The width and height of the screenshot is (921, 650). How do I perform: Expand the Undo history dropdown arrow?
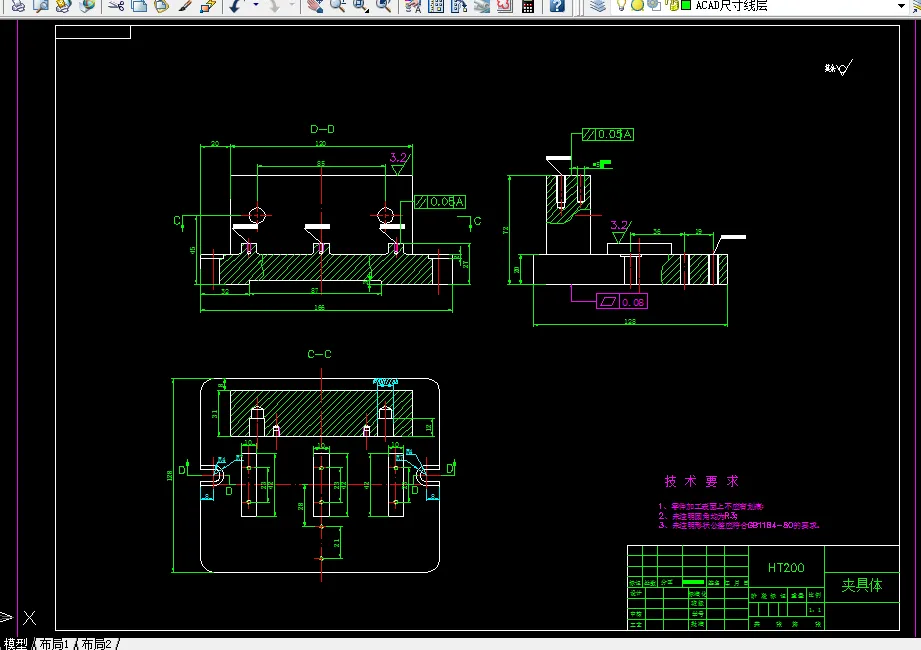[256, 6]
